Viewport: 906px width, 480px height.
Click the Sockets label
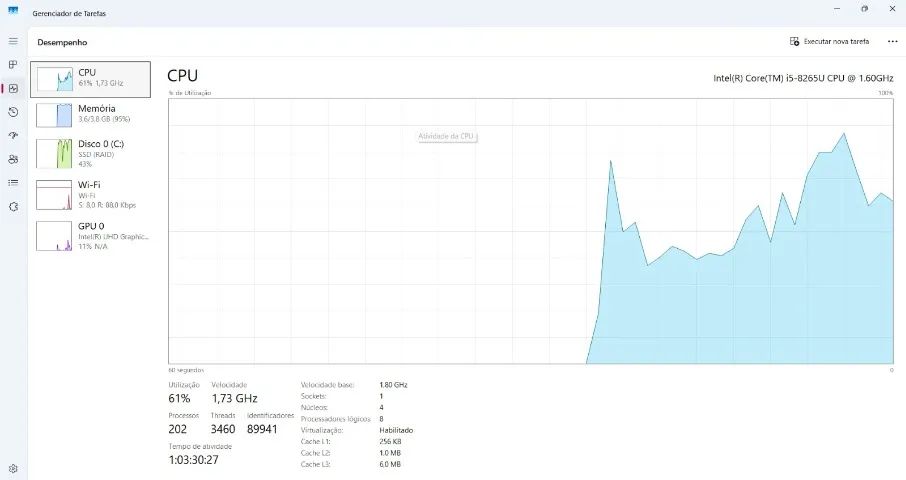click(x=314, y=396)
